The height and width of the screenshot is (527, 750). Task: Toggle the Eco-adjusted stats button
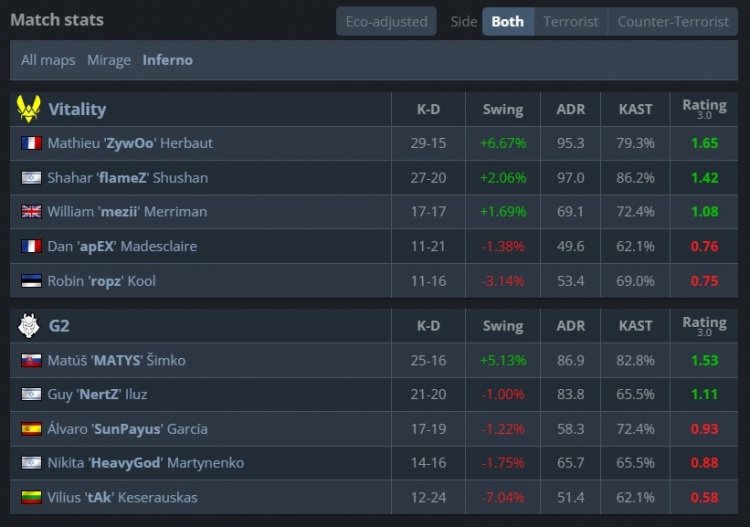386,21
